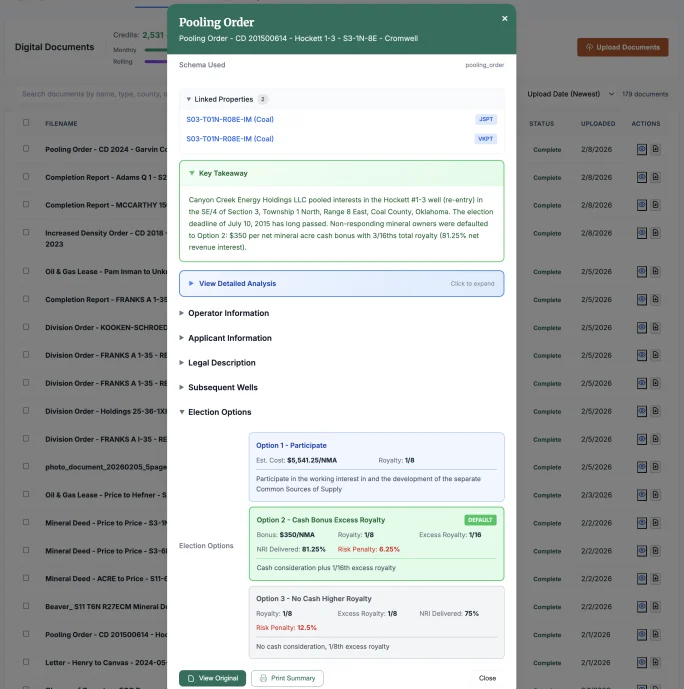Open Upload Date (Newest) sort dropdown
This screenshot has width=684, height=689.
pos(570,94)
